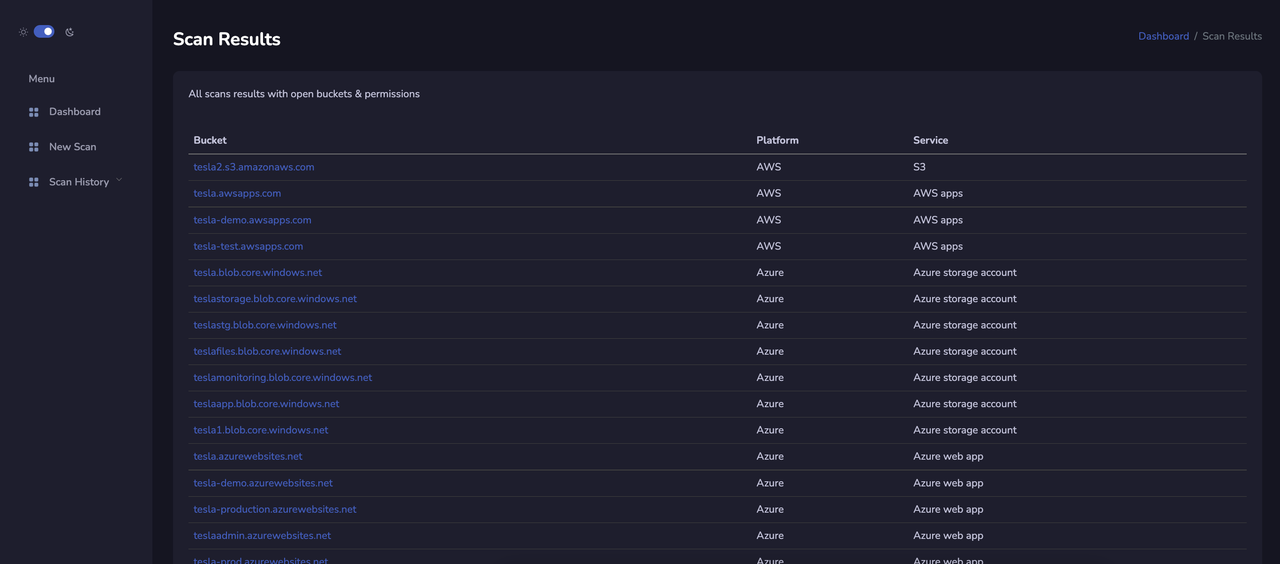Click Azure storage account cell for teslastorage row
Image resolution: width=1280 pixels, height=564 pixels.
point(965,299)
